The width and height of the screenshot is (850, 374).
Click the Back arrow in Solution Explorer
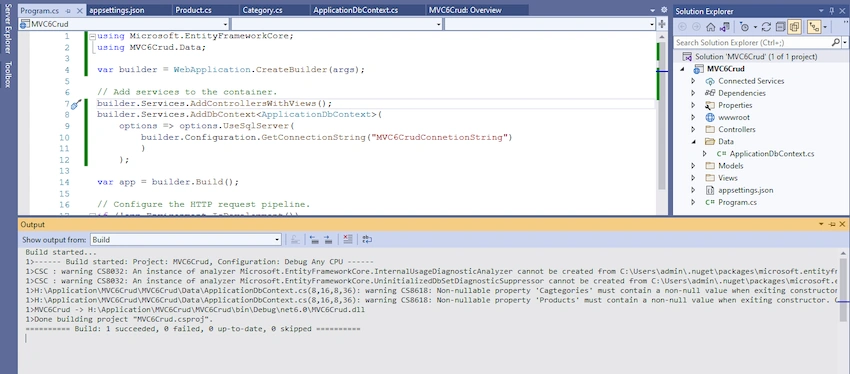click(682, 27)
